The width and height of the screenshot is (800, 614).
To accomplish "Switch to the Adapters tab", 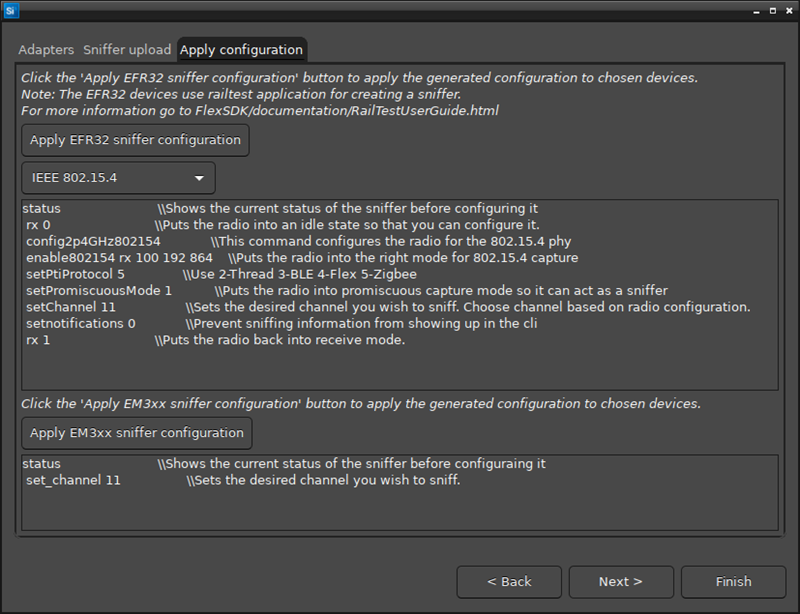I will click(46, 49).
